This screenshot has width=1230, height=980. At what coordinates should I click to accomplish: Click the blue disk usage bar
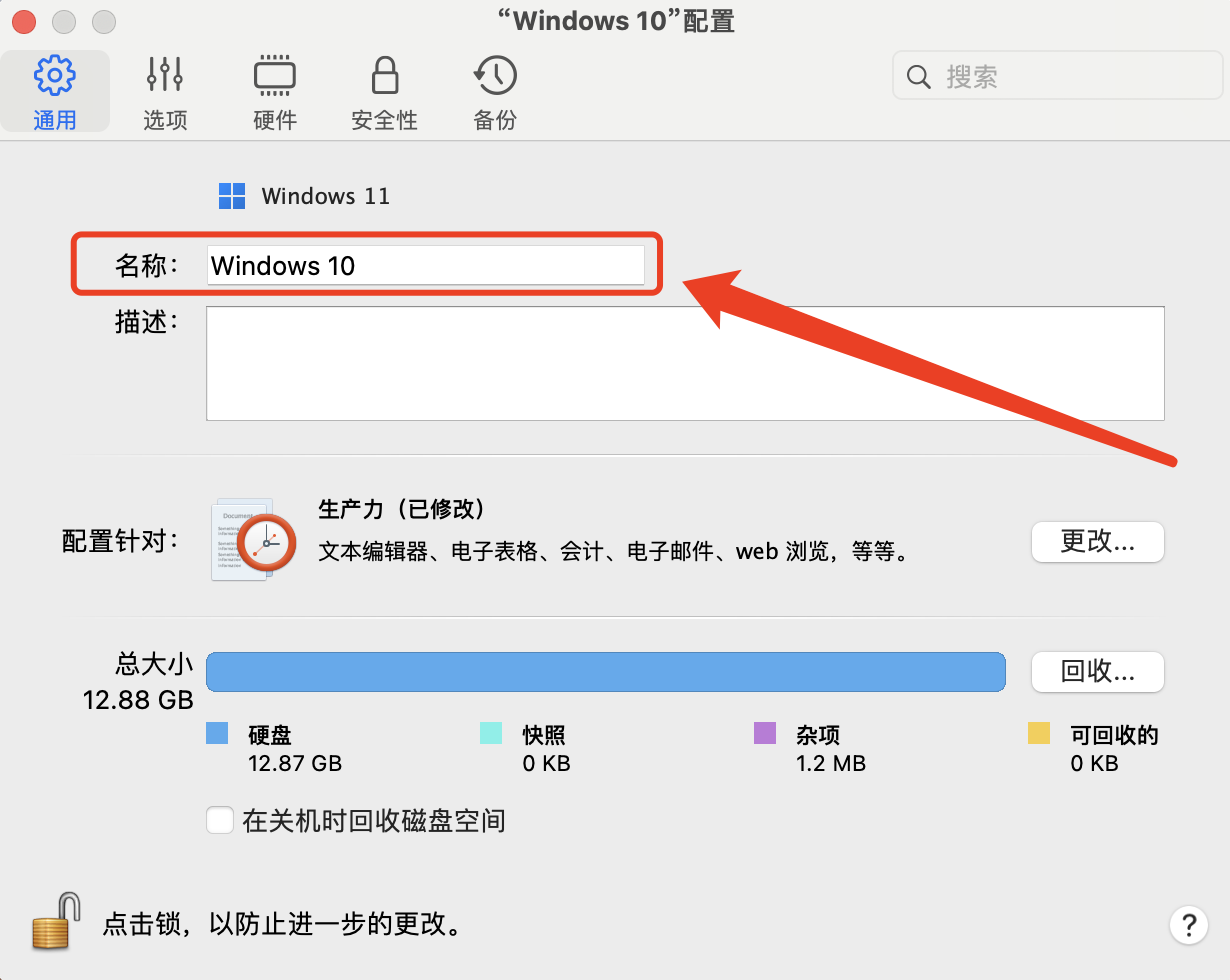pos(605,671)
